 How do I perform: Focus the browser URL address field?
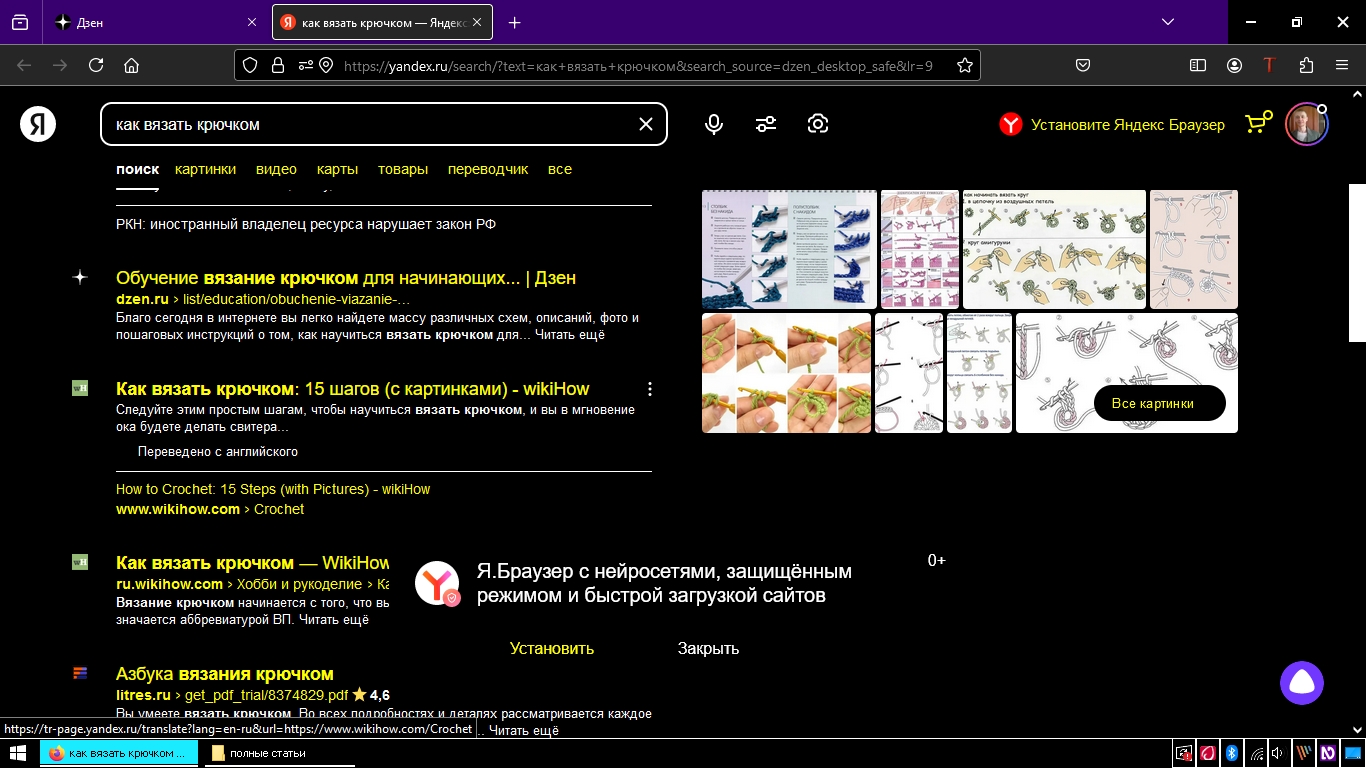[638, 65]
